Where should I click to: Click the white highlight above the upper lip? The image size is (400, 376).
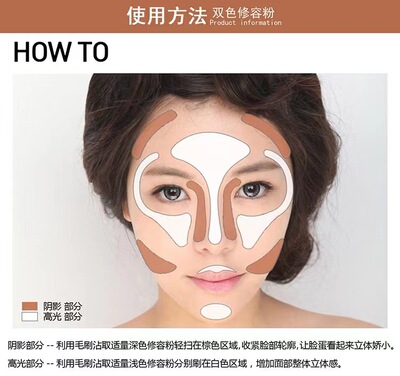(x=217, y=269)
